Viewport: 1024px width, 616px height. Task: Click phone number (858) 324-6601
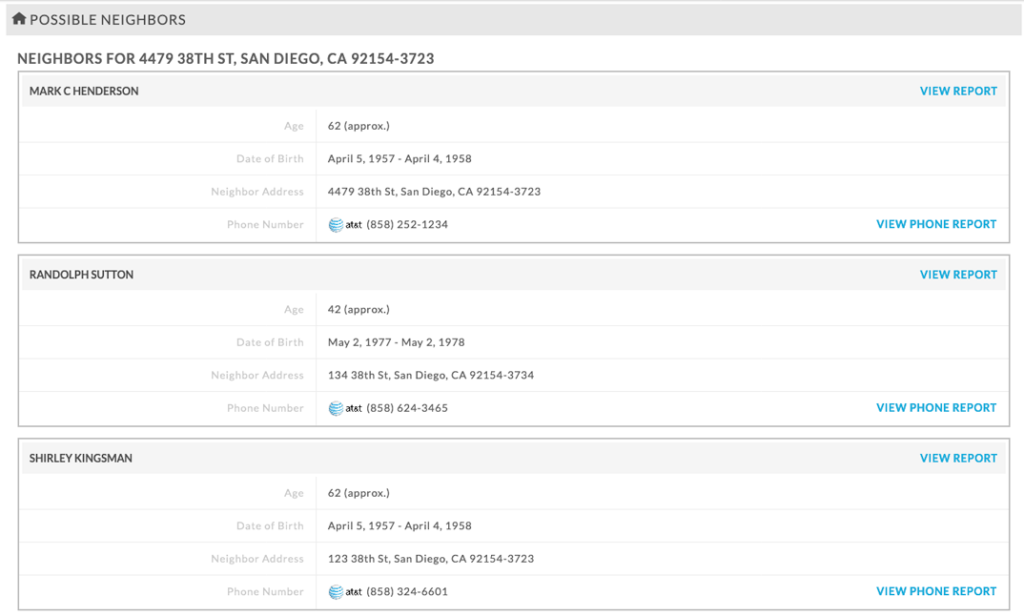pos(407,592)
